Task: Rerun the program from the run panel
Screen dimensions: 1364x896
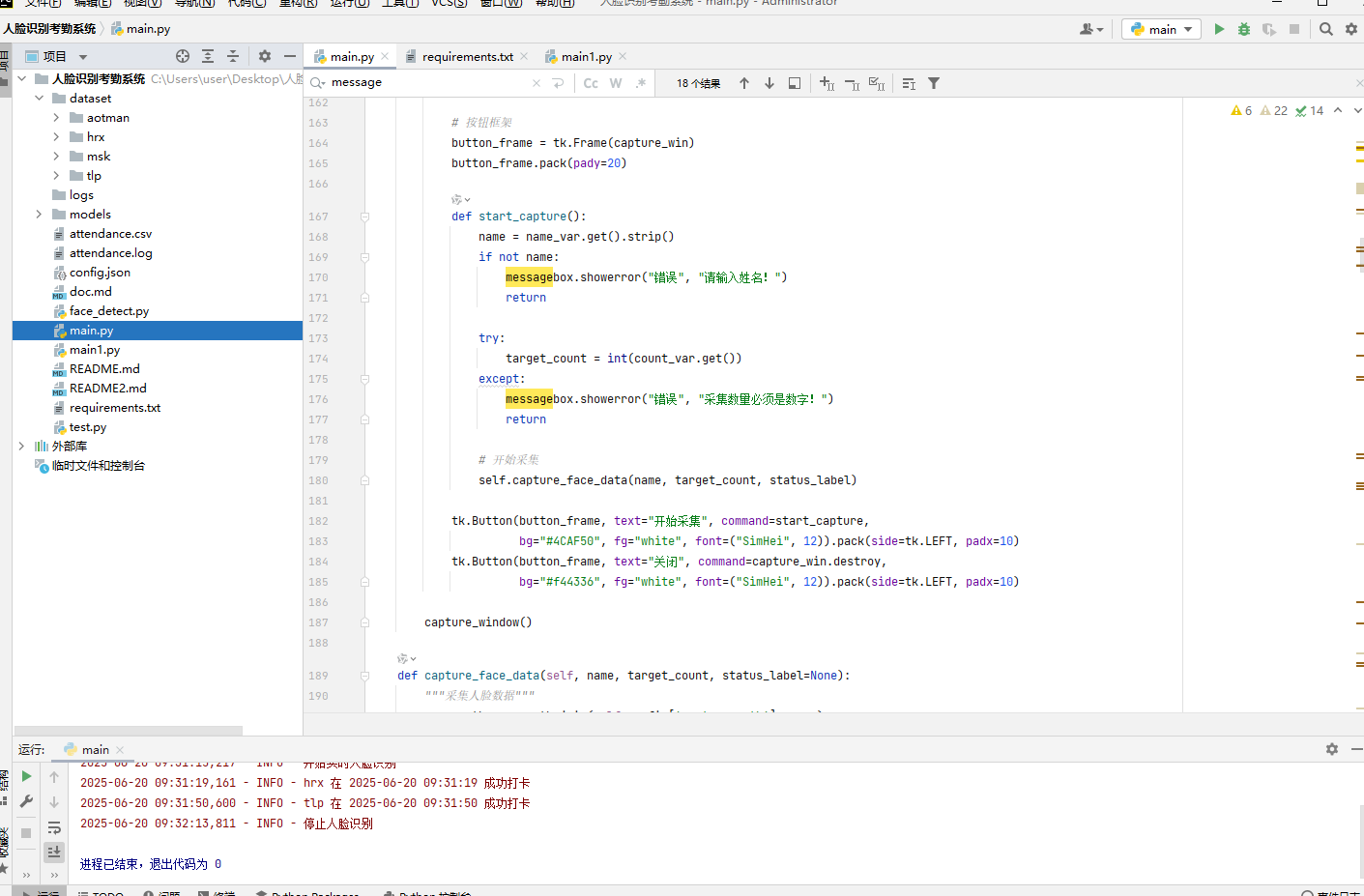Action: pyautogui.click(x=26, y=775)
